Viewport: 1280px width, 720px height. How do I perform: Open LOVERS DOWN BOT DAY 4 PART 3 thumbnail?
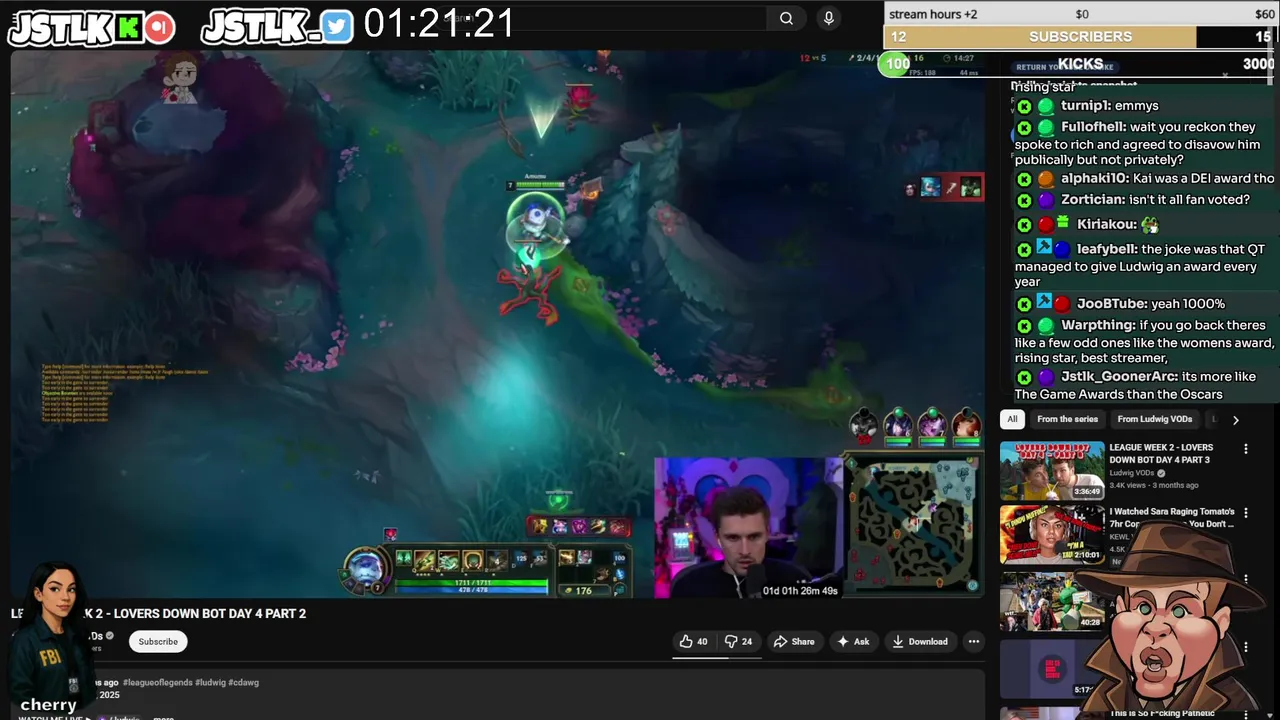(1052, 470)
